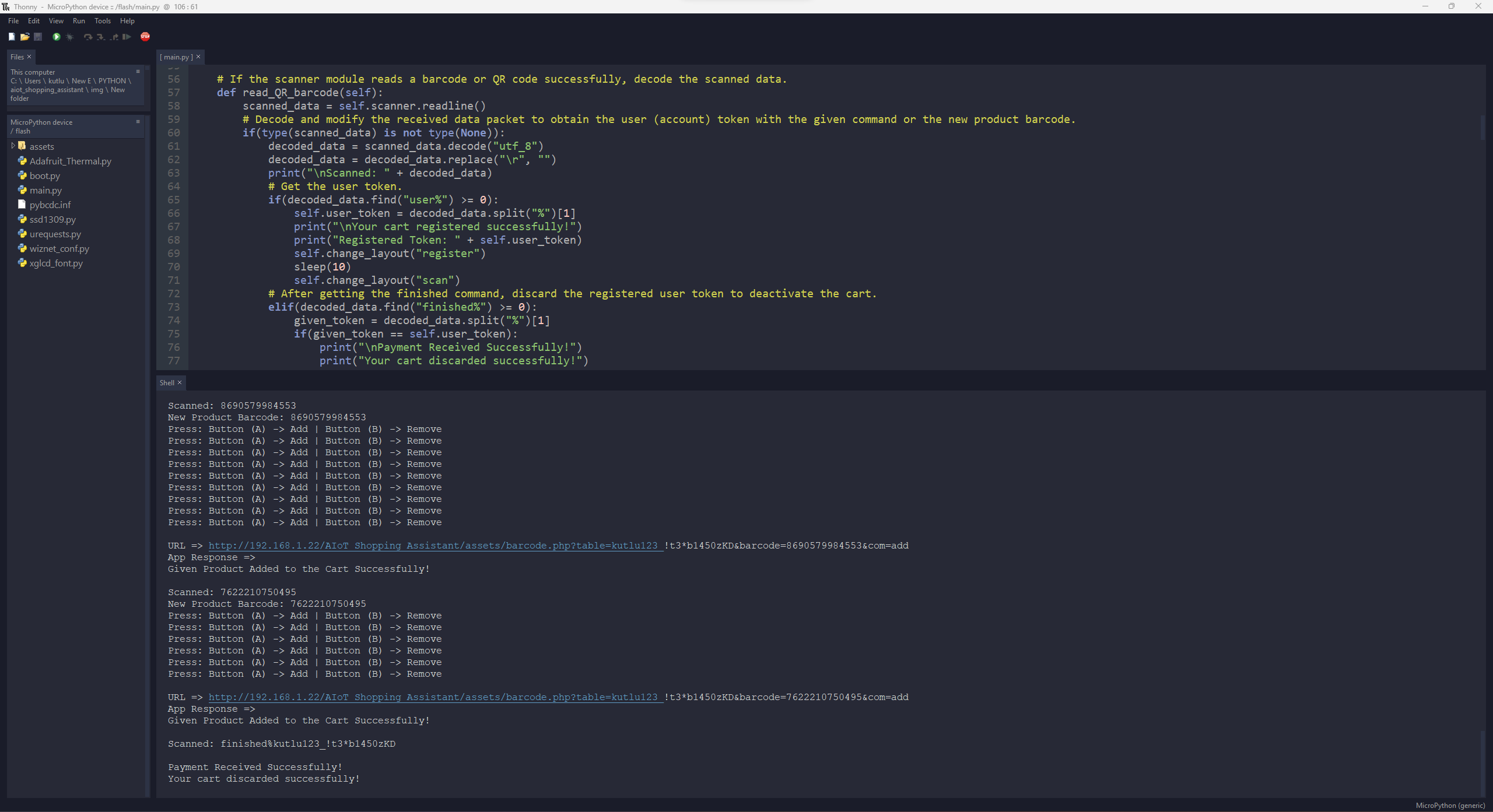Click the Step into icon in debugger
Image resolution: width=1493 pixels, height=812 pixels.
point(100,37)
